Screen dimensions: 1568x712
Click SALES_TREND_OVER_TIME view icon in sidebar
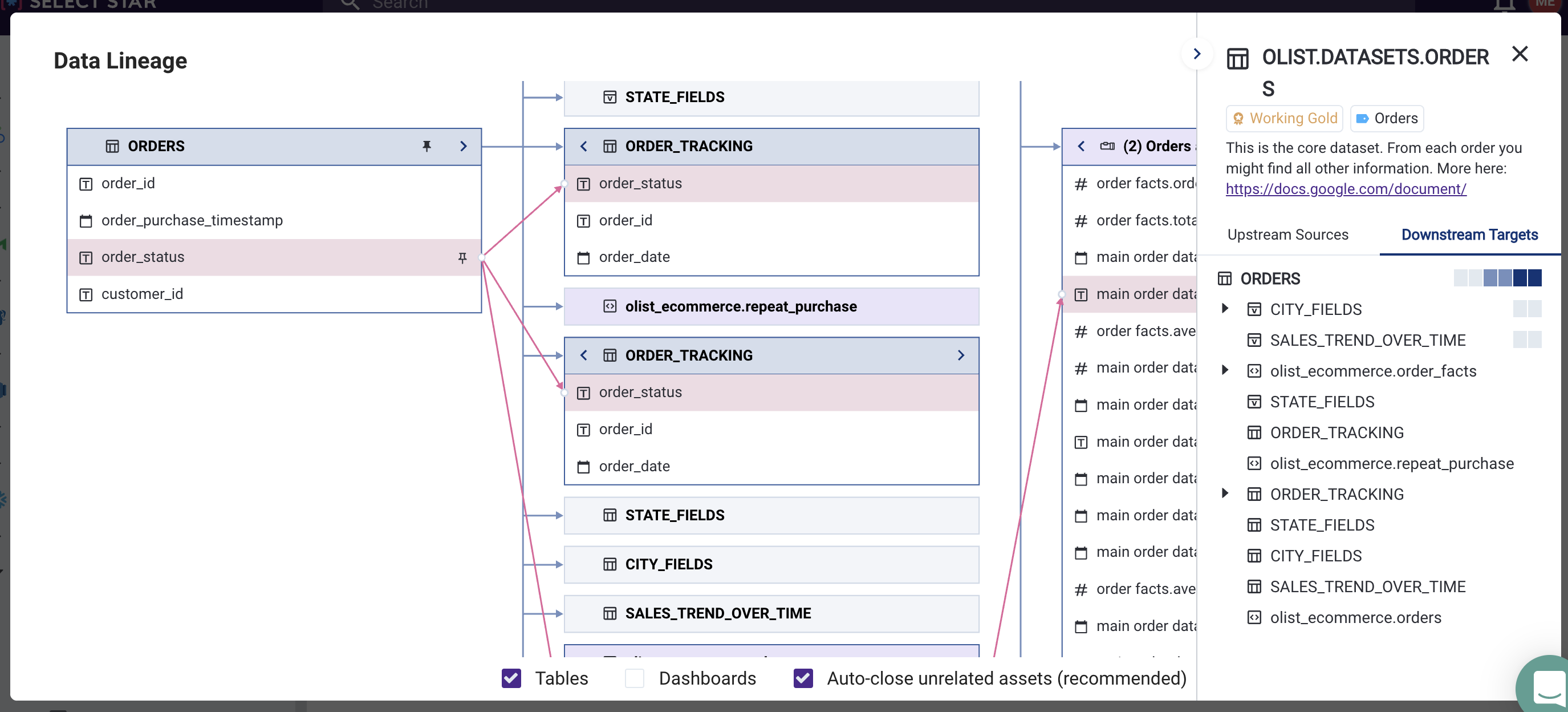coord(1254,340)
